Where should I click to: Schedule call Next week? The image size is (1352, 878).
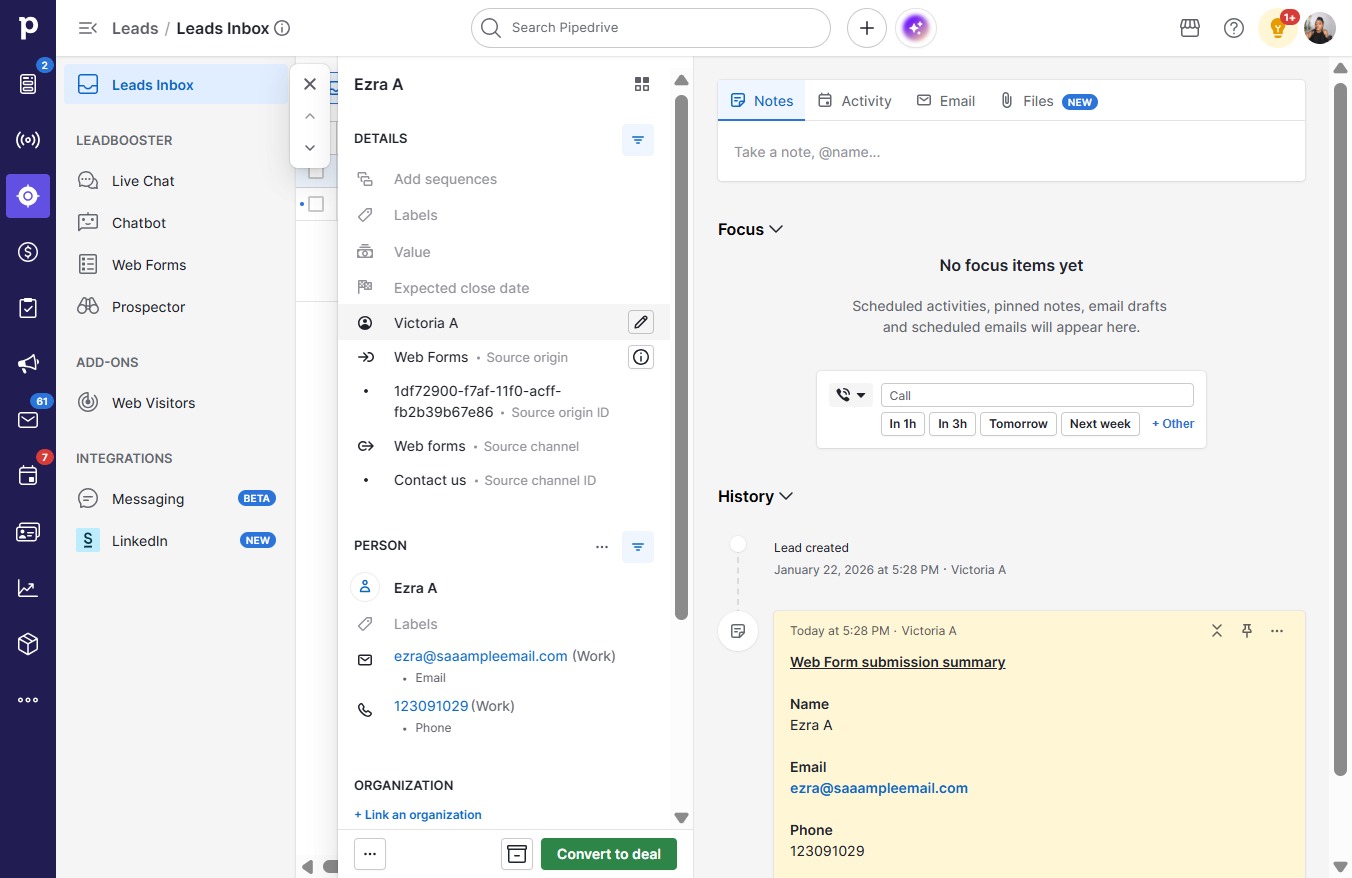[x=1100, y=424]
